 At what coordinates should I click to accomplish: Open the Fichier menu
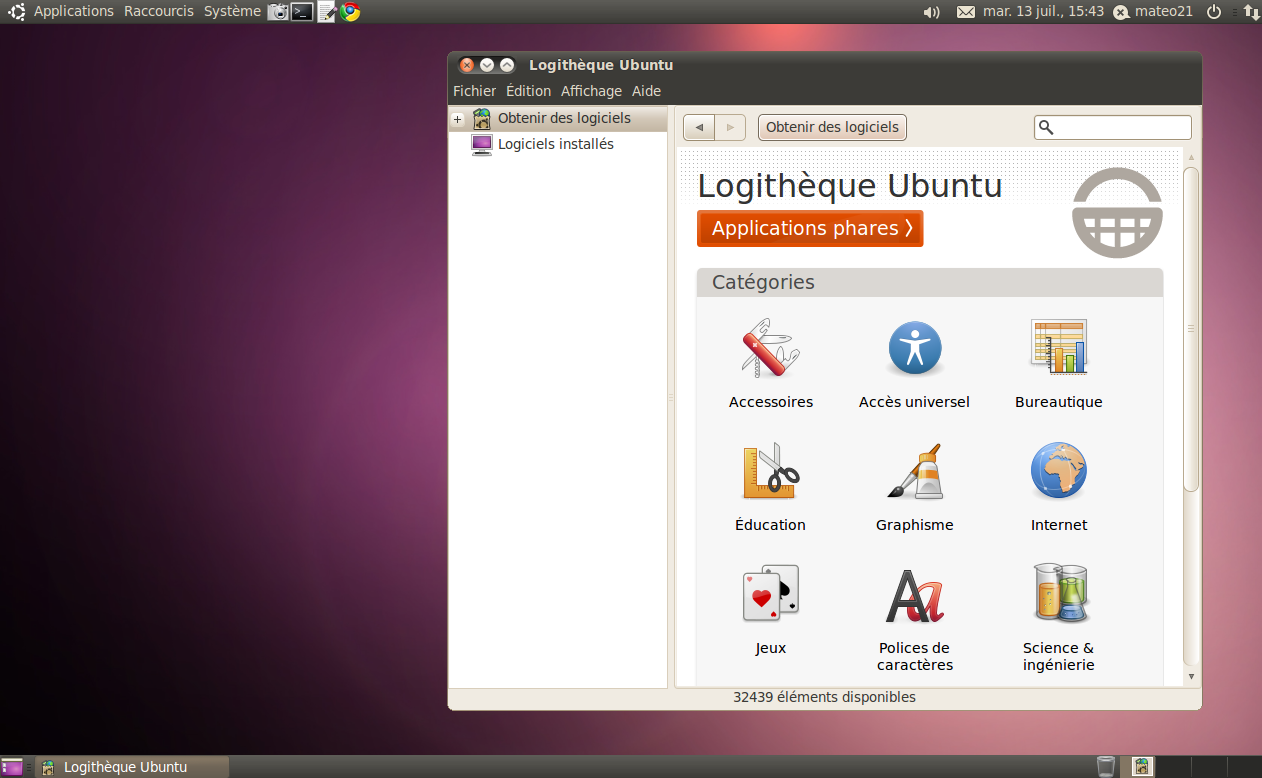tap(474, 91)
